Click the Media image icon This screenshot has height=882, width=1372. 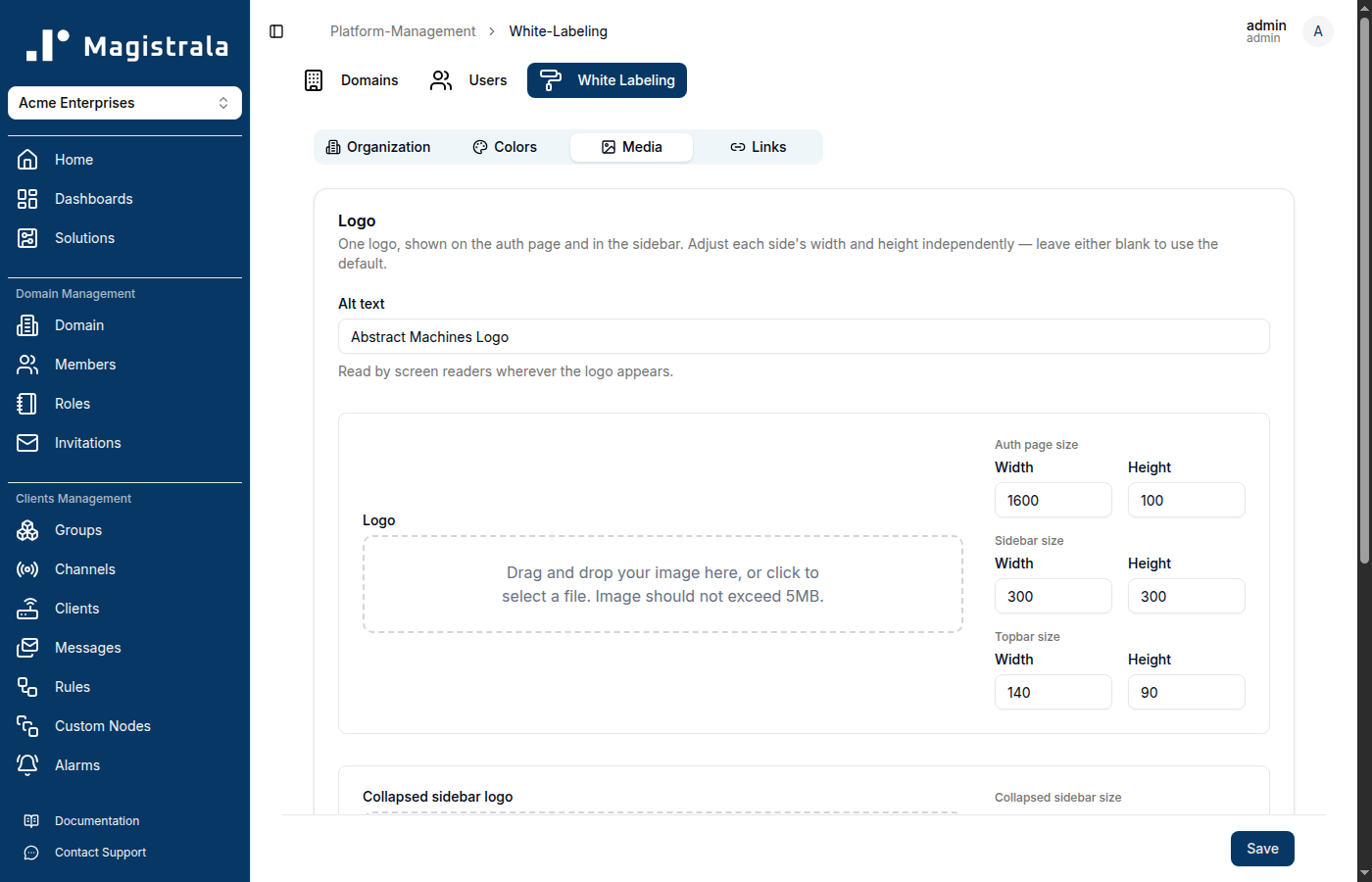pos(609,147)
